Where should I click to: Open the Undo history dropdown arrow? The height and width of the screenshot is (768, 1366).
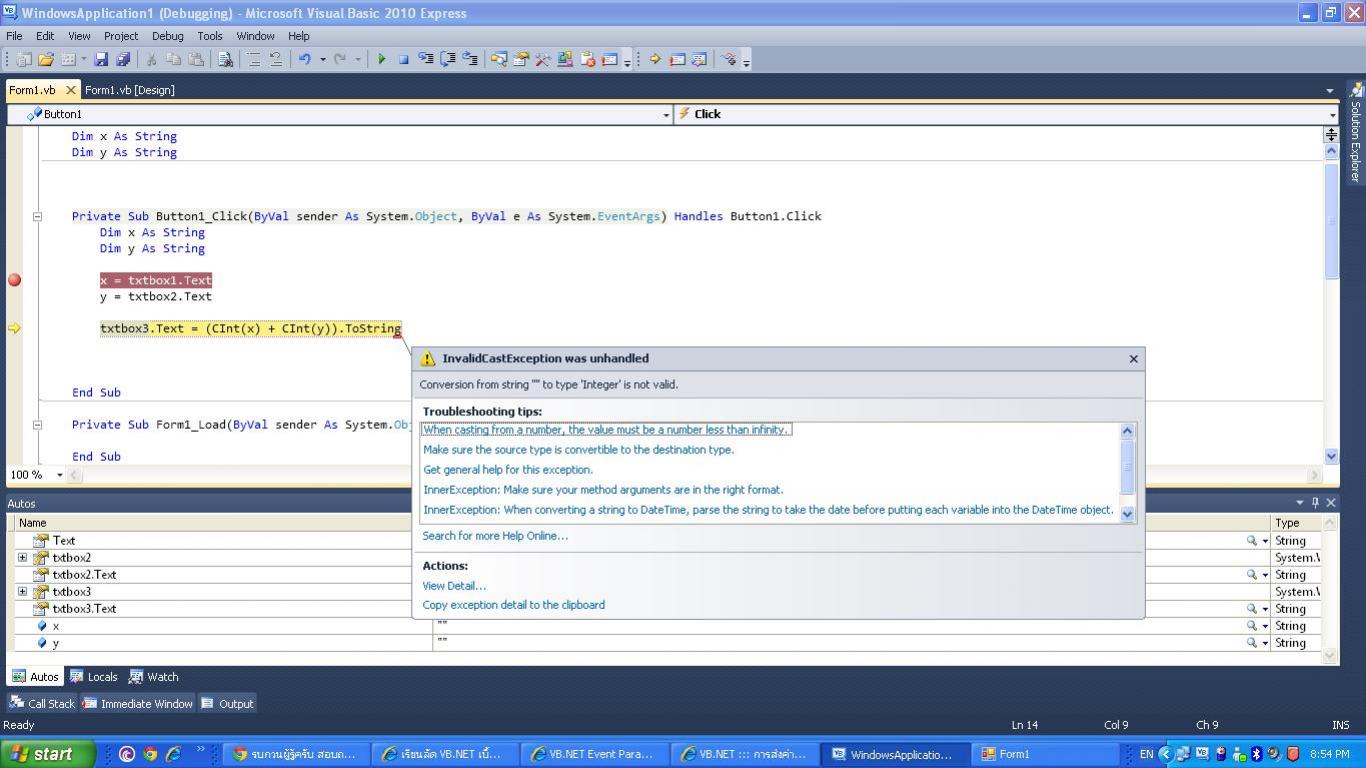point(322,59)
